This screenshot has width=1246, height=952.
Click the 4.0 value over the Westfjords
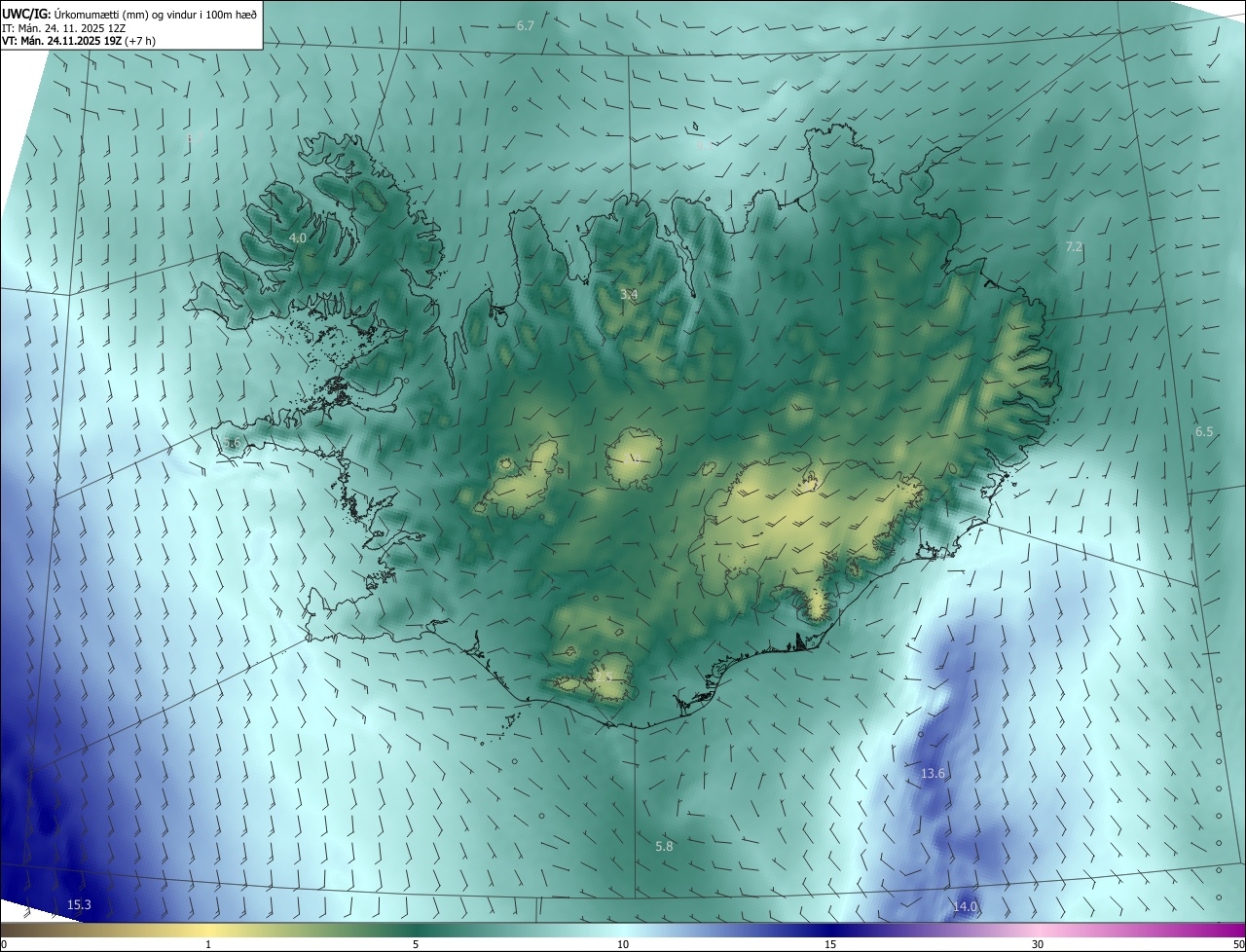tap(298, 238)
